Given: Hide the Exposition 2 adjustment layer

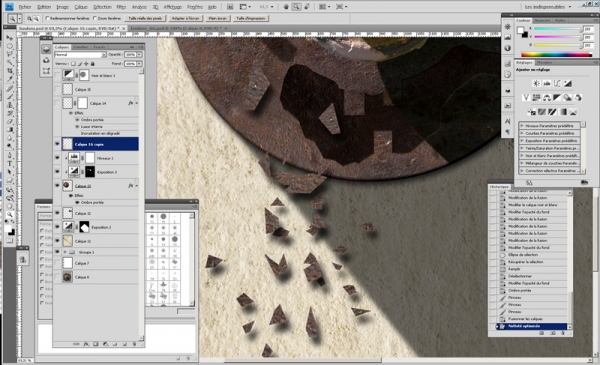Looking at the screenshot, I should click(57, 227).
